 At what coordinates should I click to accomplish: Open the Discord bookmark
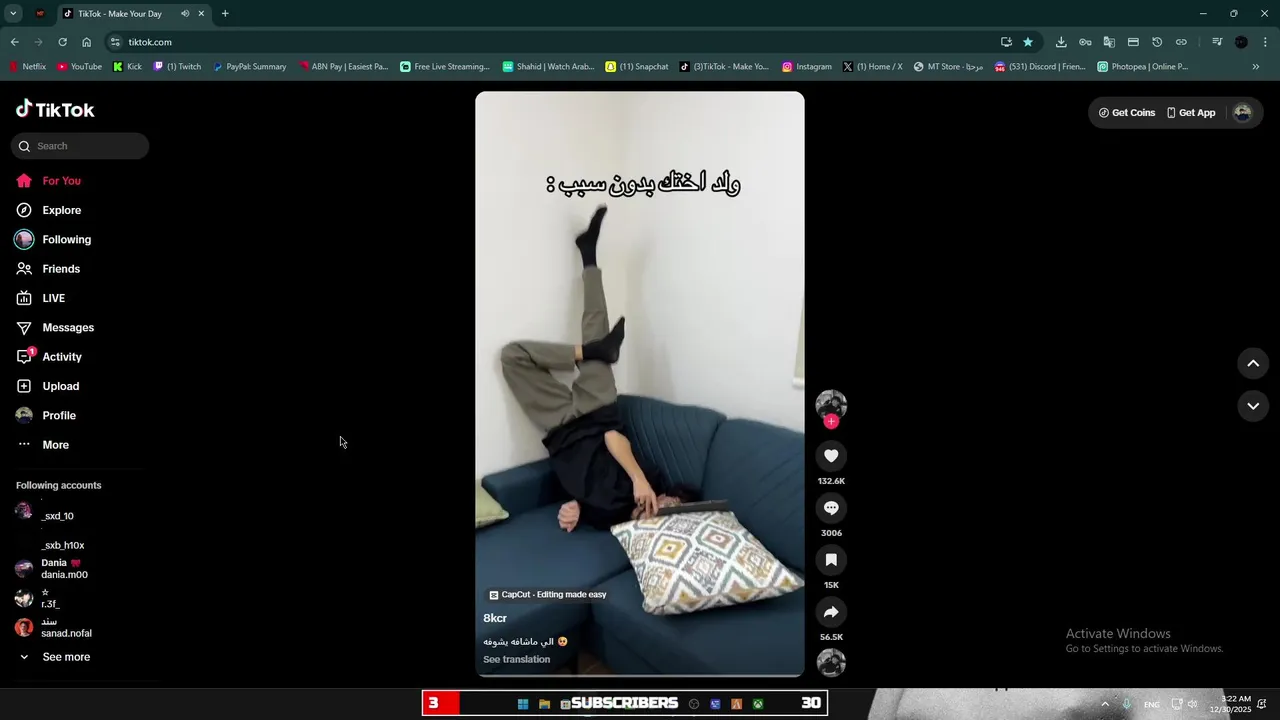(1040, 67)
